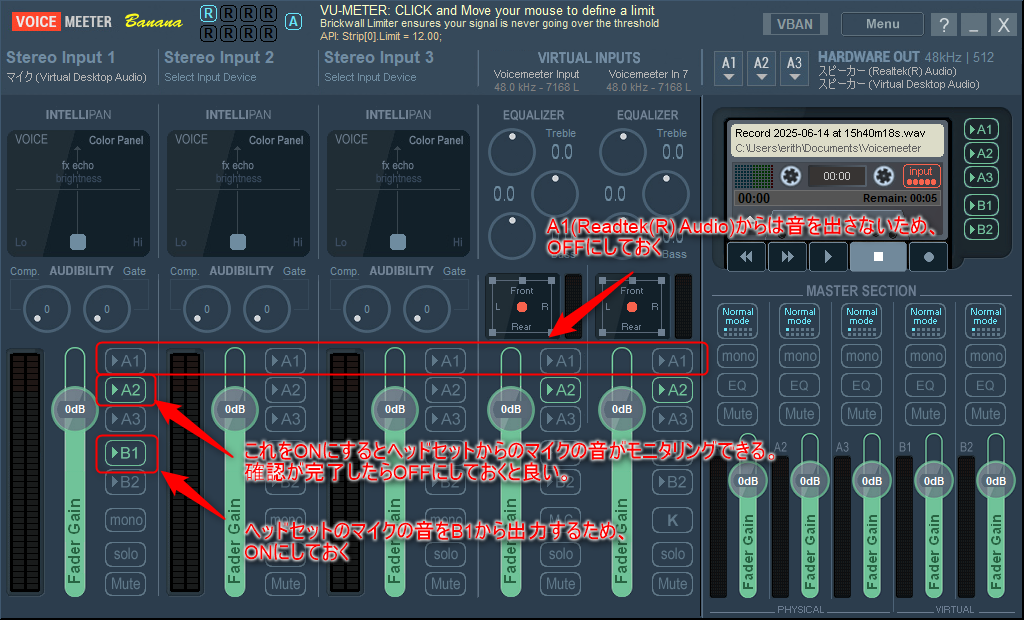Mute the second virtual input strip

[673, 583]
